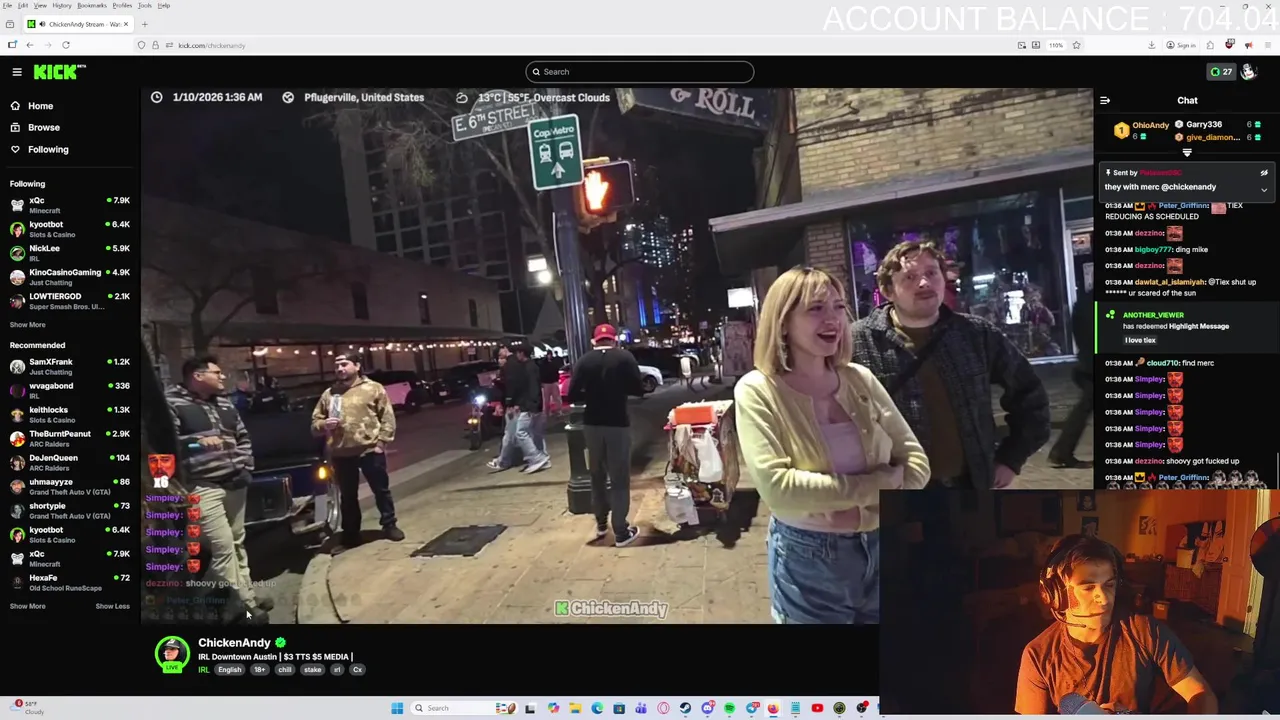Open Windows Start menu
The height and width of the screenshot is (720, 1280).
click(x=397, y=708)
